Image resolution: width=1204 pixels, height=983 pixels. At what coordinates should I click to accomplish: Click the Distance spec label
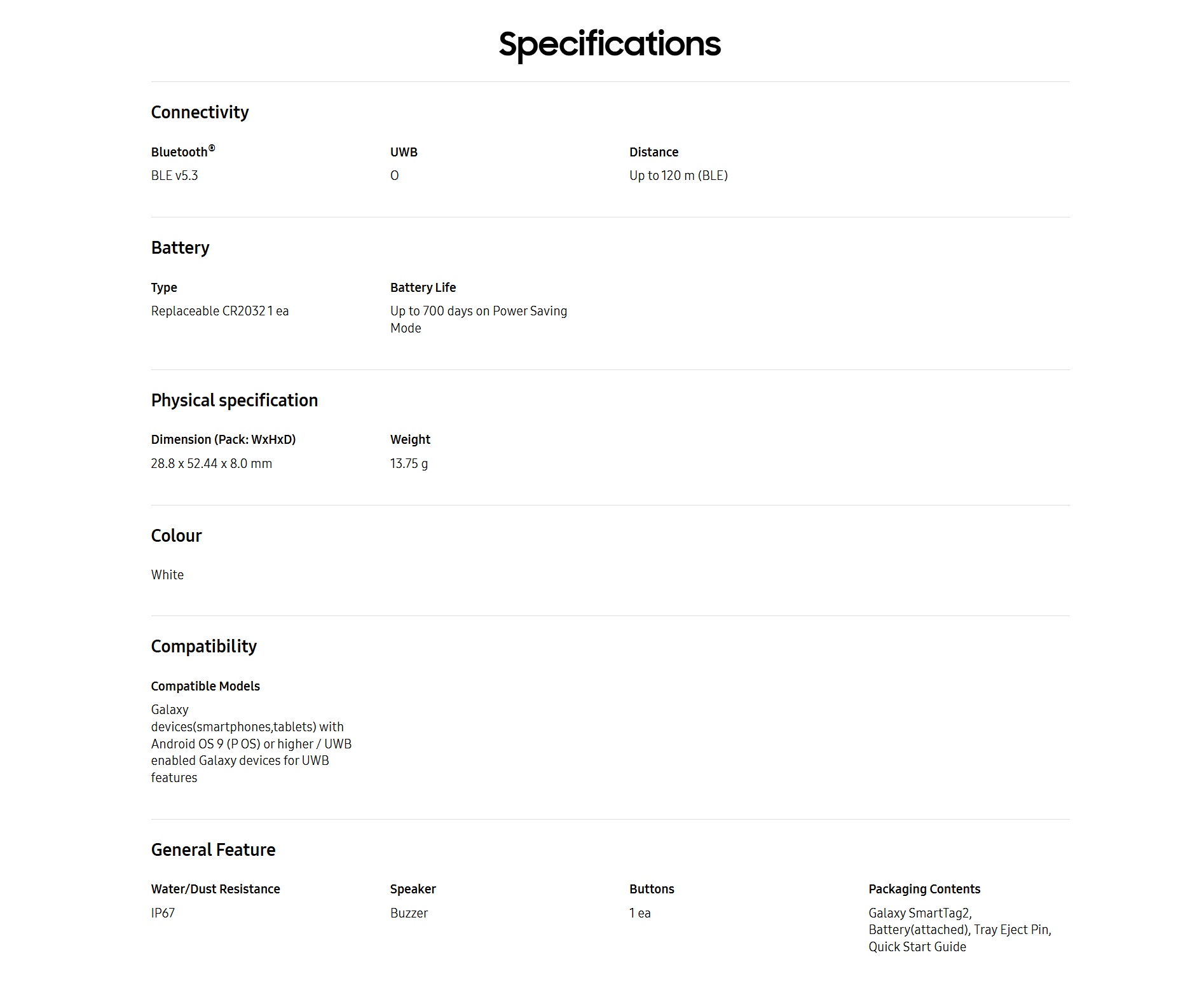pos(653,152)
